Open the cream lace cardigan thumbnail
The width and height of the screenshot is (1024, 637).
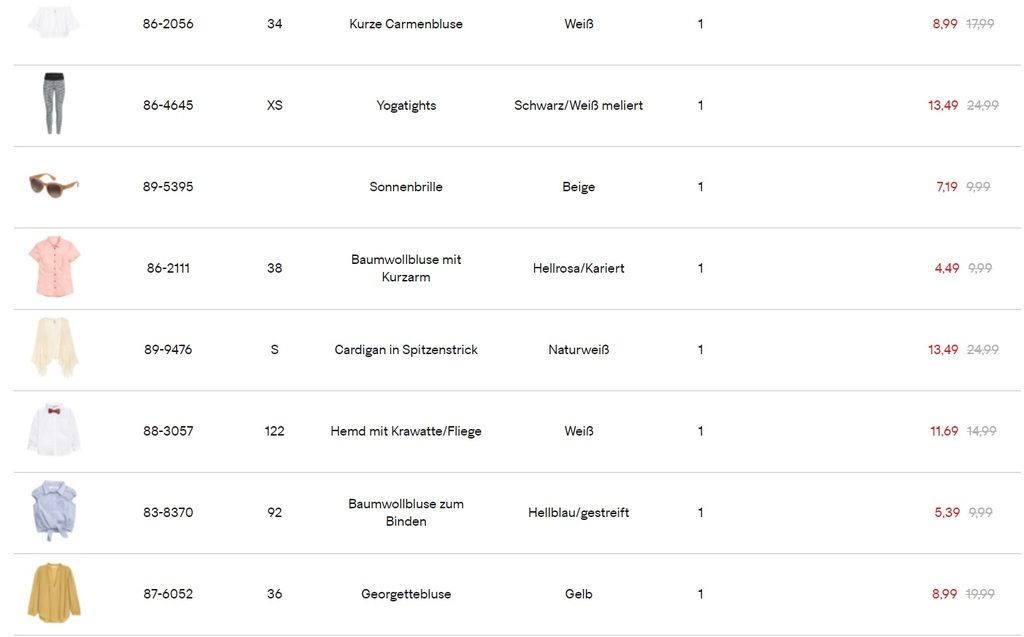click(x=54, y=349)
